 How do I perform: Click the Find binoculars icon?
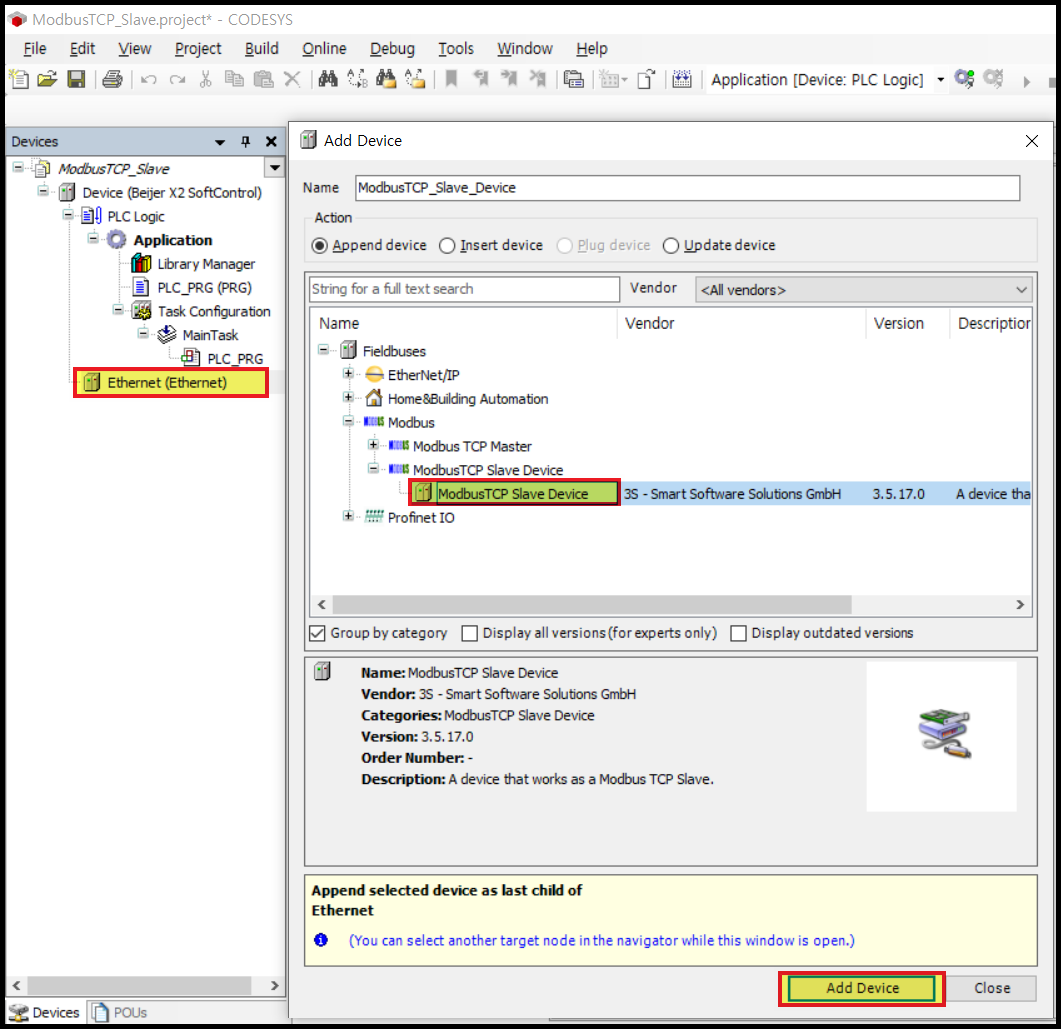tap(328, 79)
